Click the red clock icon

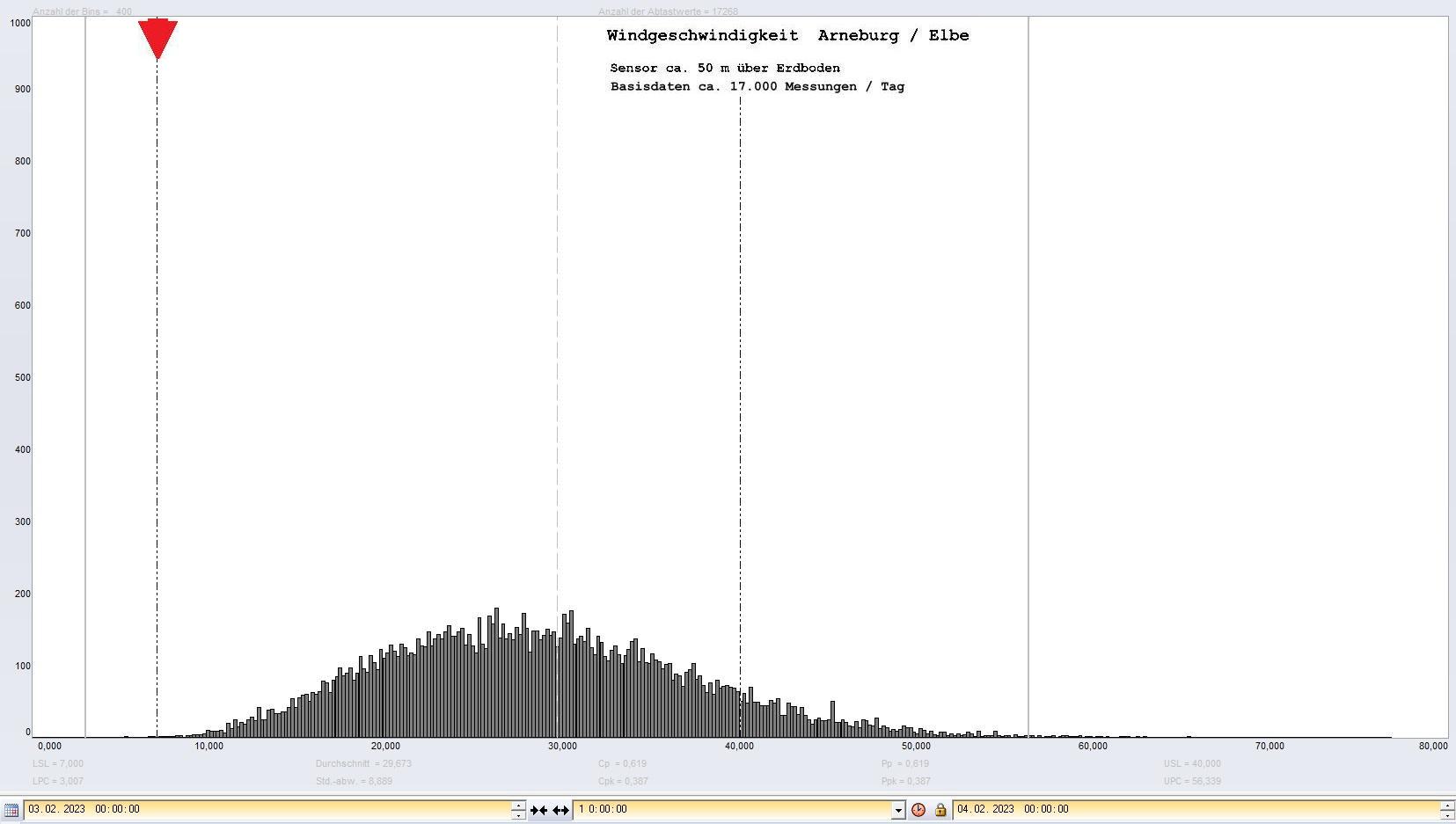(918, 810)
